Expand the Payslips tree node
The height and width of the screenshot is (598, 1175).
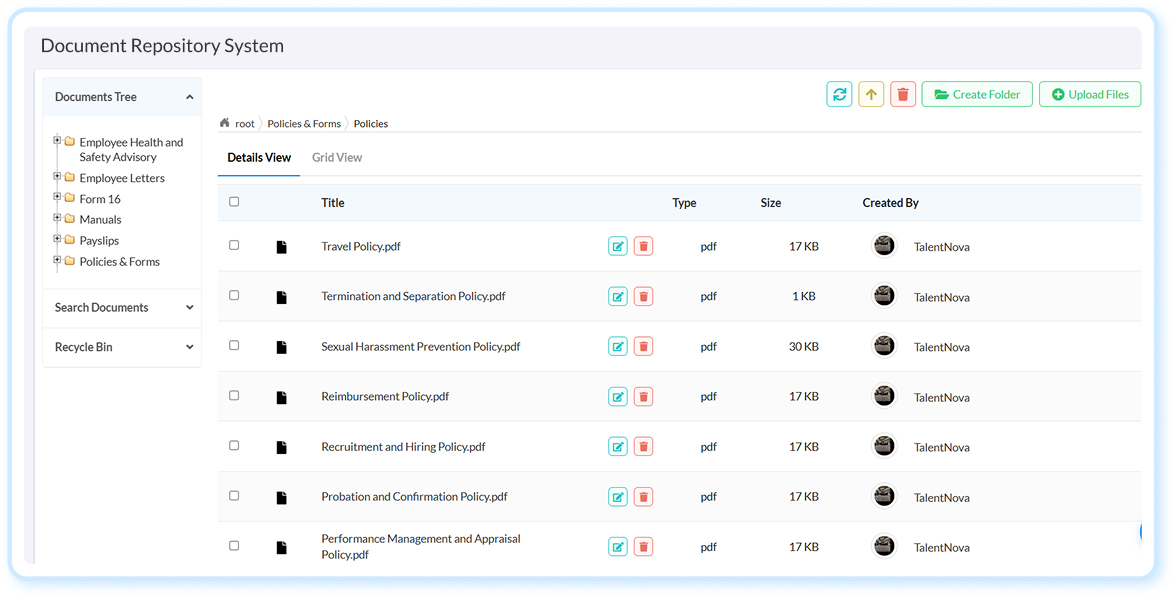tap(57, 239)
